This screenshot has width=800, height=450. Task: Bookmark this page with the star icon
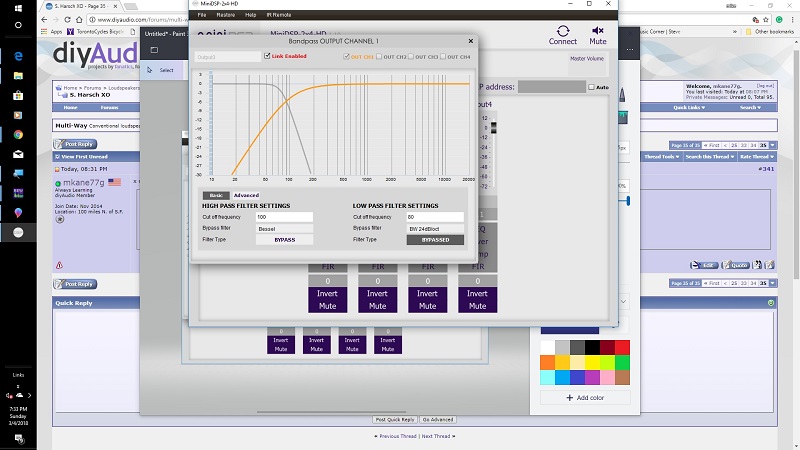pos(766,19)
